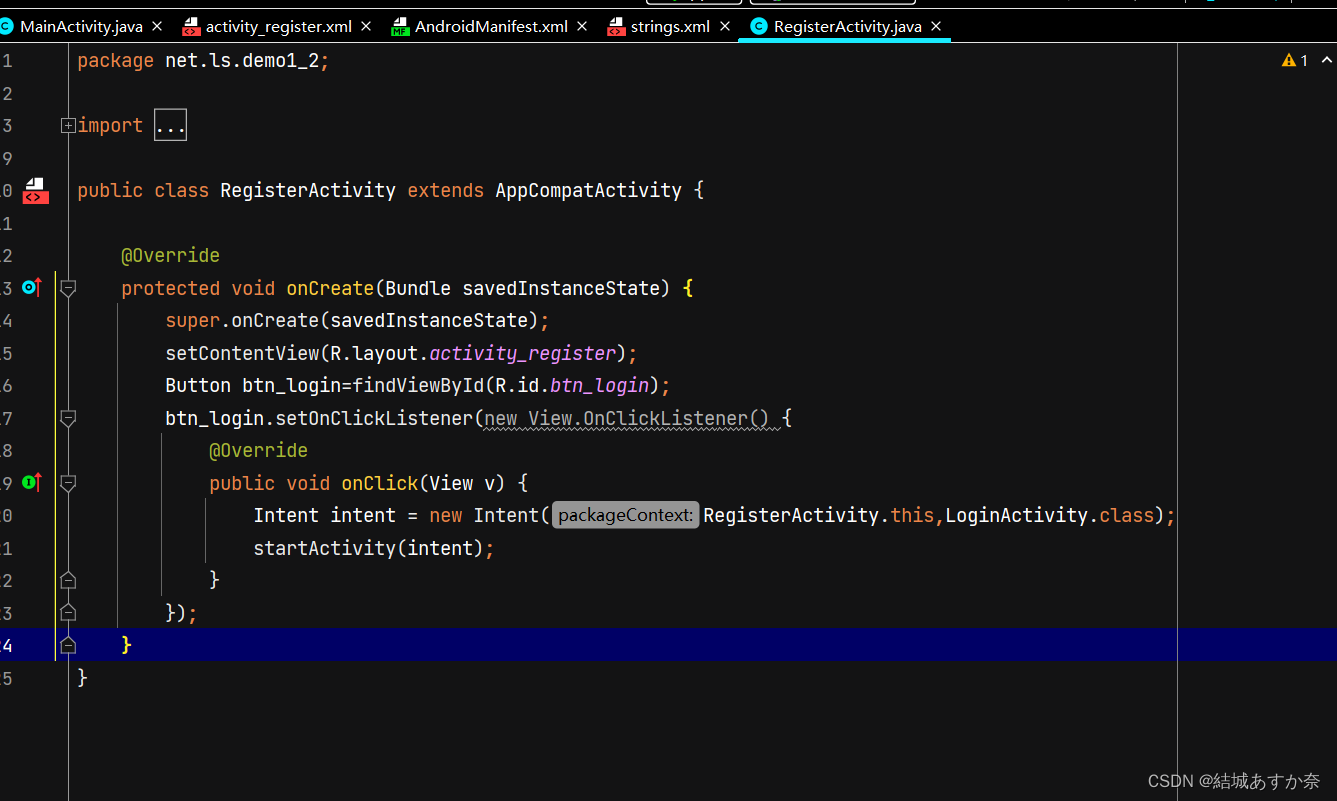Click the @Override annotation above onCreate
1337x801 pixels.
[170, 256]
